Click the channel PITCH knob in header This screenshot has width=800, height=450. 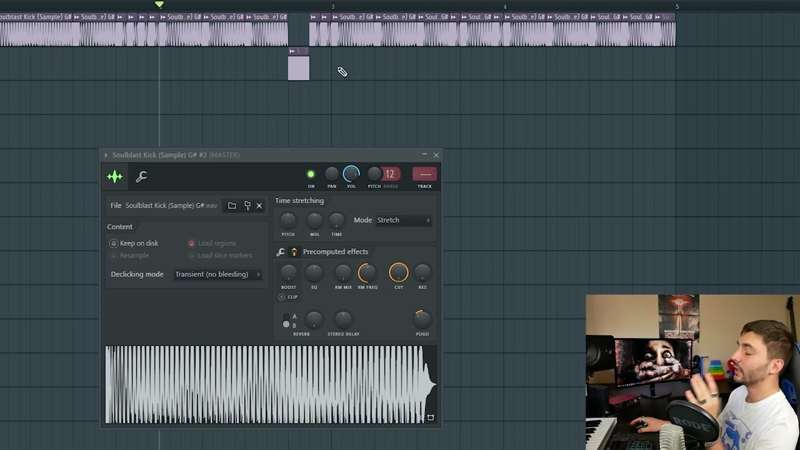(374, 174)
